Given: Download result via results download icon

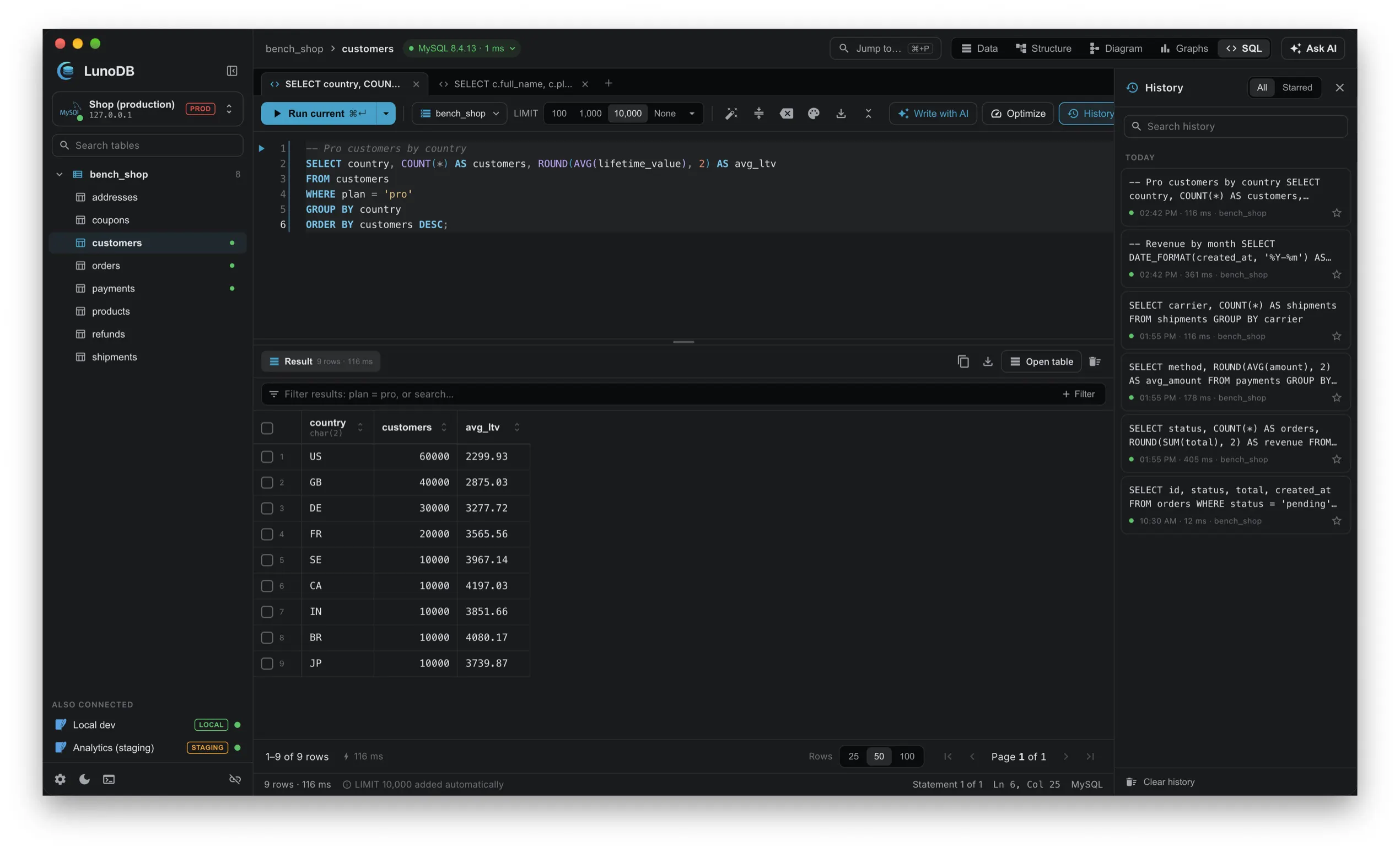Looking at the screenshot, I should (x=988, y=362).
